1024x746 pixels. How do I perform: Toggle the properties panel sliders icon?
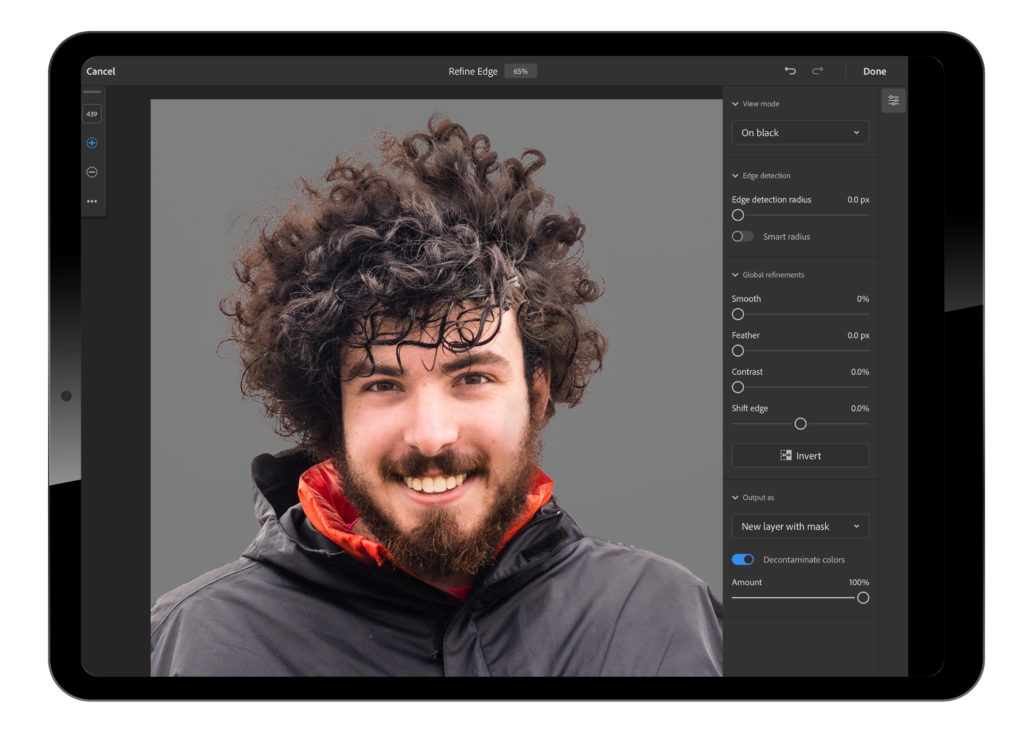pyautogui.click(x=893, y=101)
